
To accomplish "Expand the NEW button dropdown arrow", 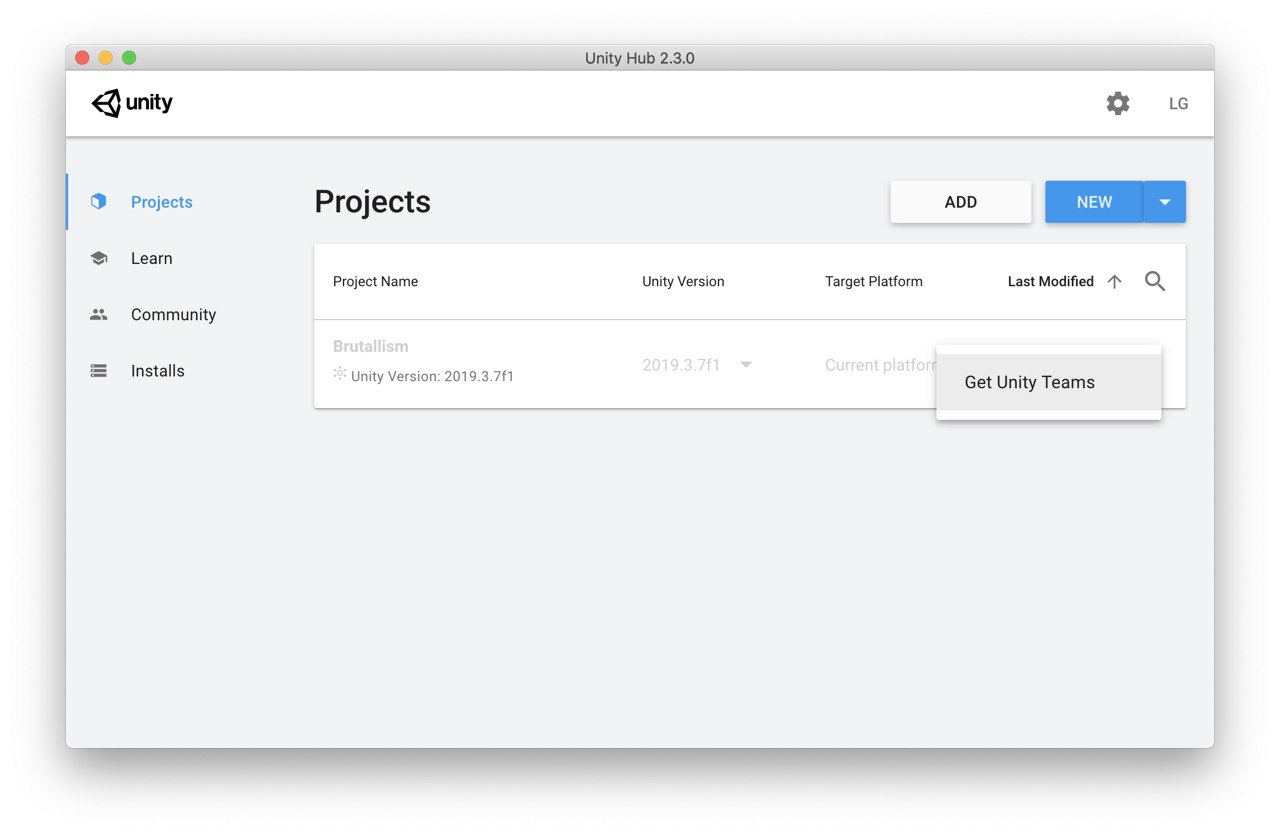I will coord(1165,202).
